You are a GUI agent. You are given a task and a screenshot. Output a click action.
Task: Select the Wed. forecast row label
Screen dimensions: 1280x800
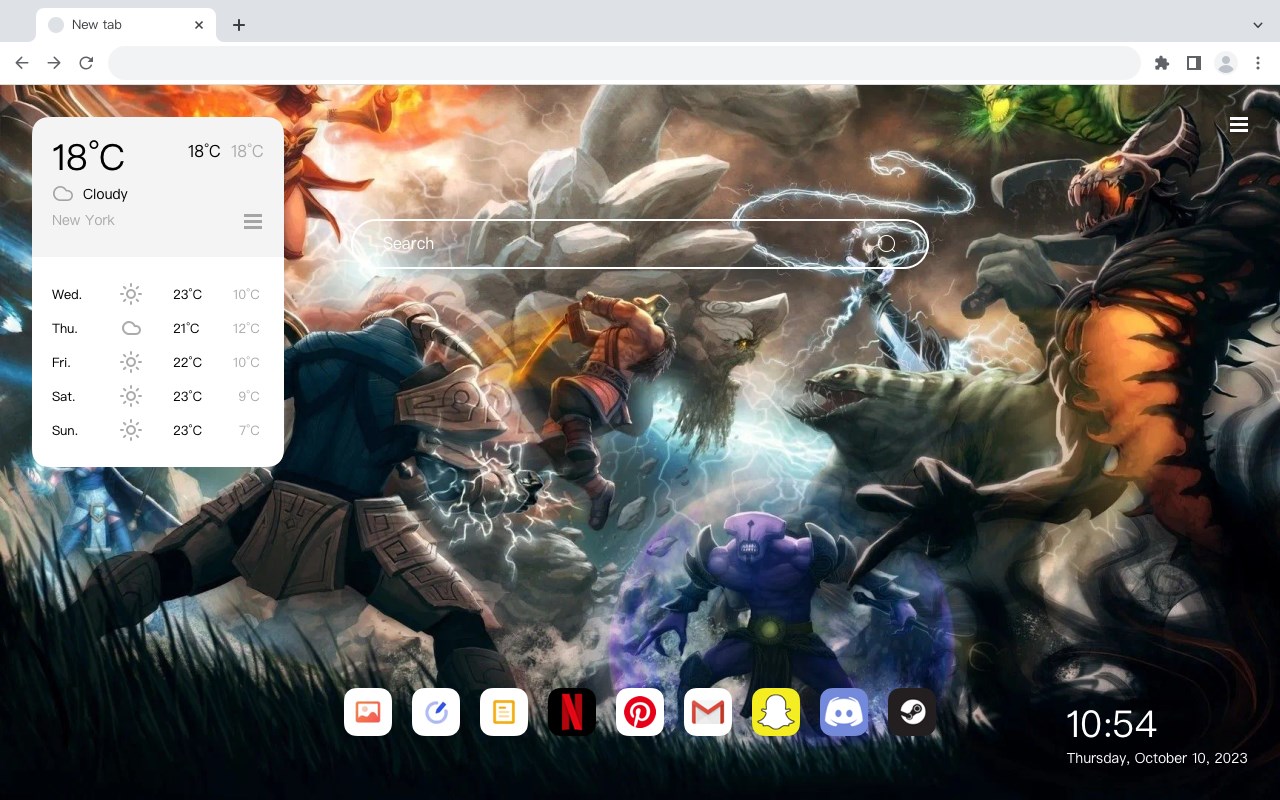pyautogui.click(x=67, y=294)
